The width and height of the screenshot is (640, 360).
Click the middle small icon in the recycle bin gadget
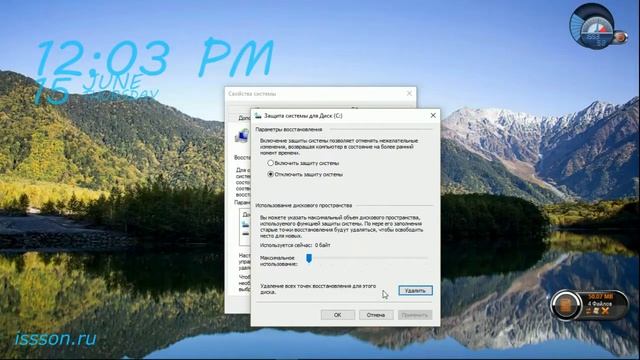[596, 311]
